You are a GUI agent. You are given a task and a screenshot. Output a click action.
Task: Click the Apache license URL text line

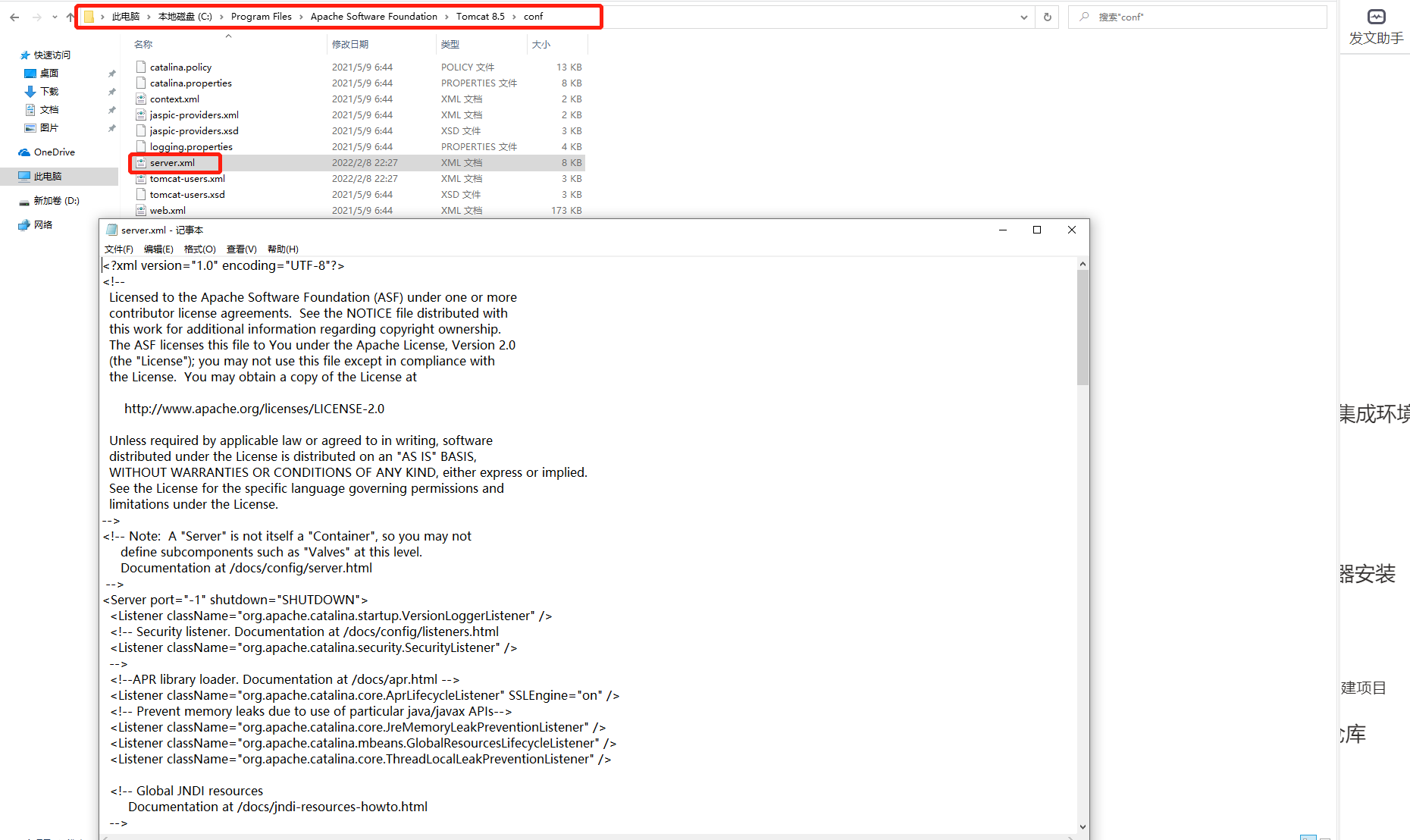(x=254, y=409)
